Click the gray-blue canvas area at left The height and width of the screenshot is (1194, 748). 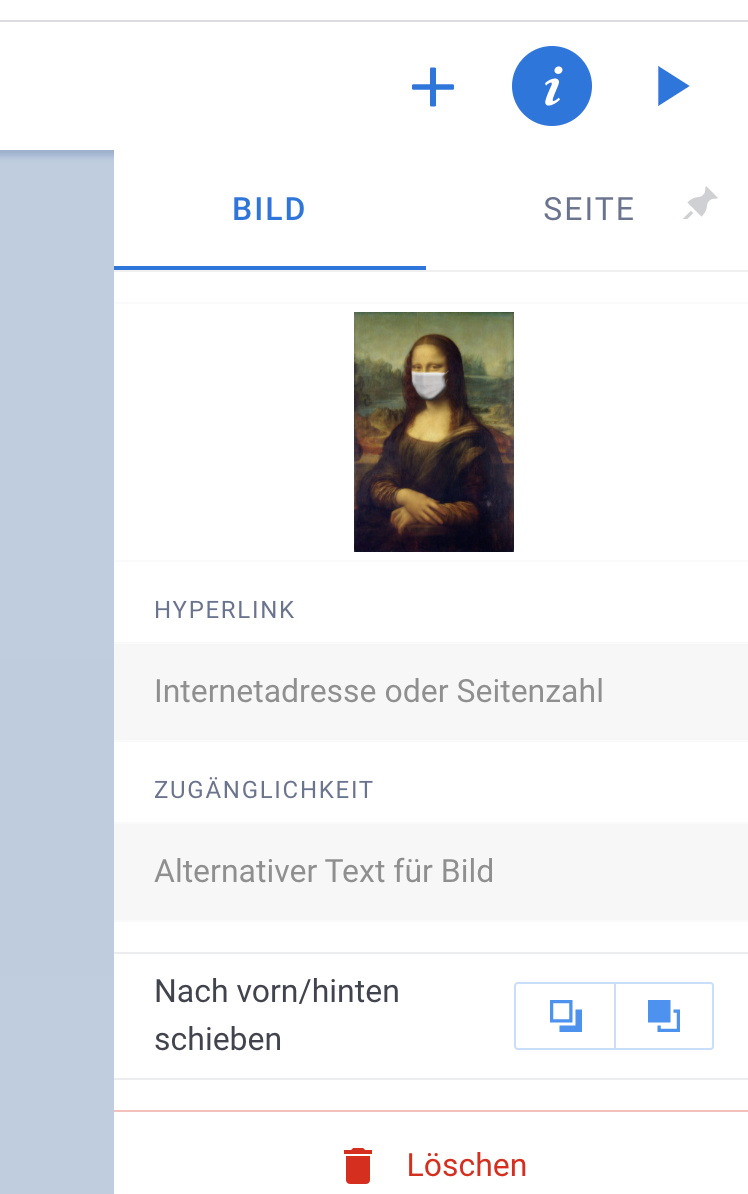[x=57, y=672]
